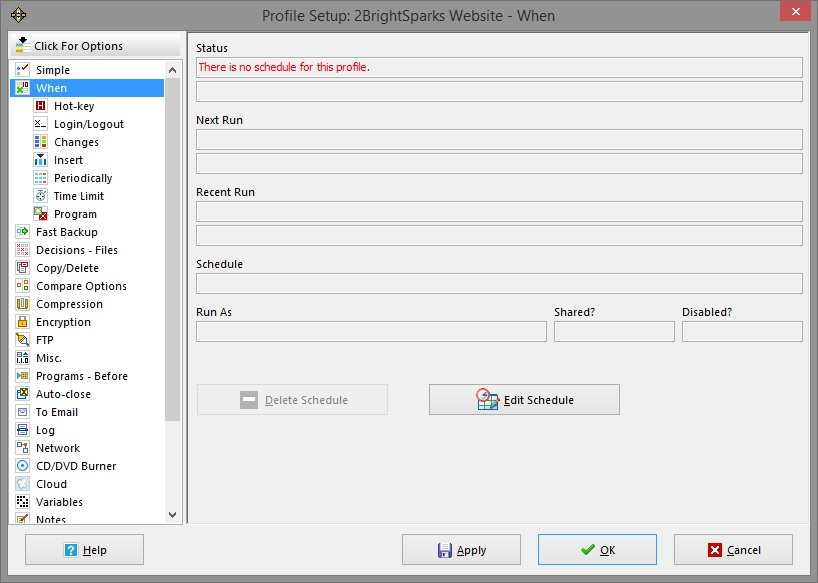Viewport: 818px width, 583px height.
Task: Click the Run As field
Action: (x=371, y=331)
